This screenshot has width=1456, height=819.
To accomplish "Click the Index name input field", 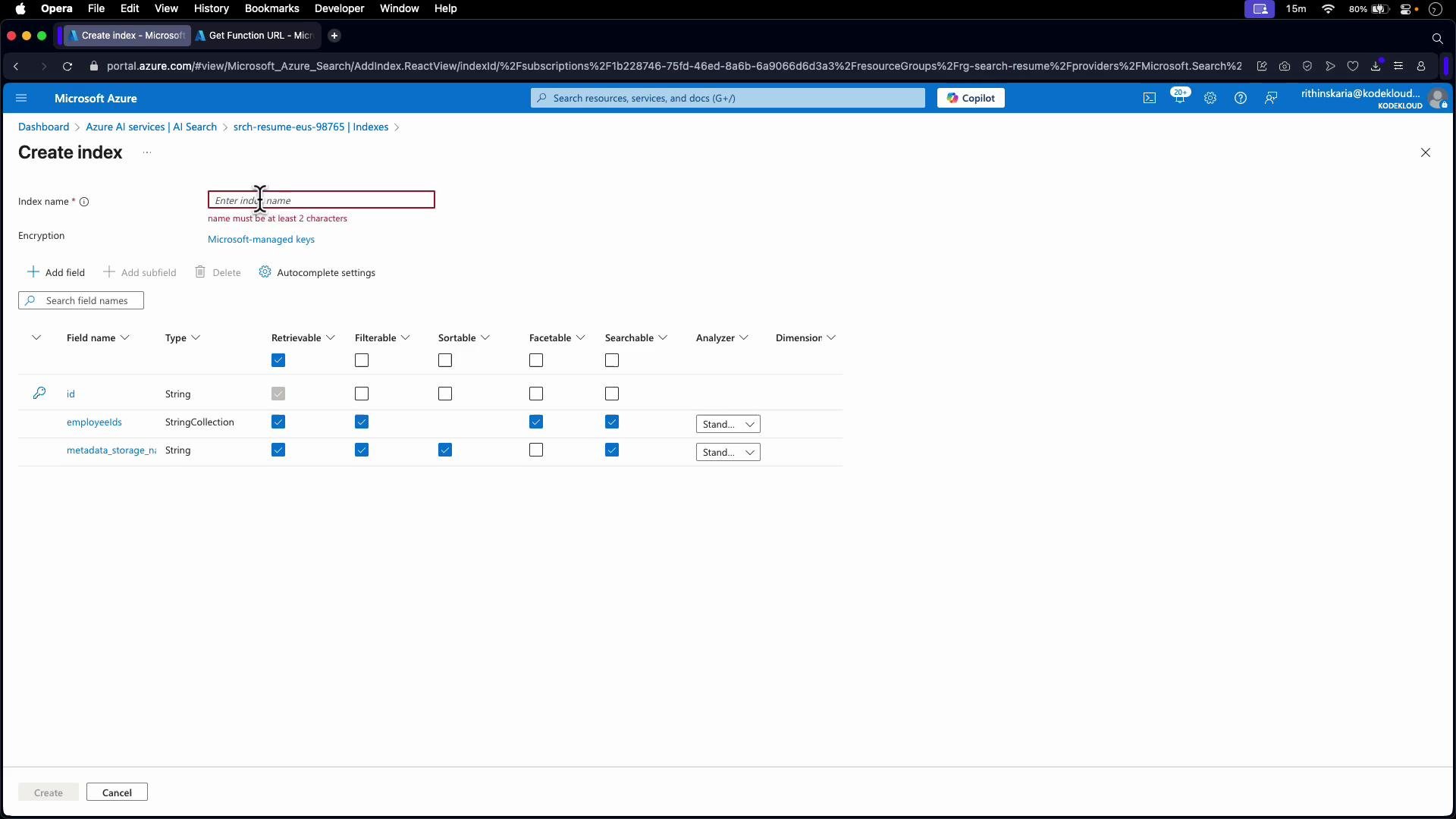I will click(322, 200).
